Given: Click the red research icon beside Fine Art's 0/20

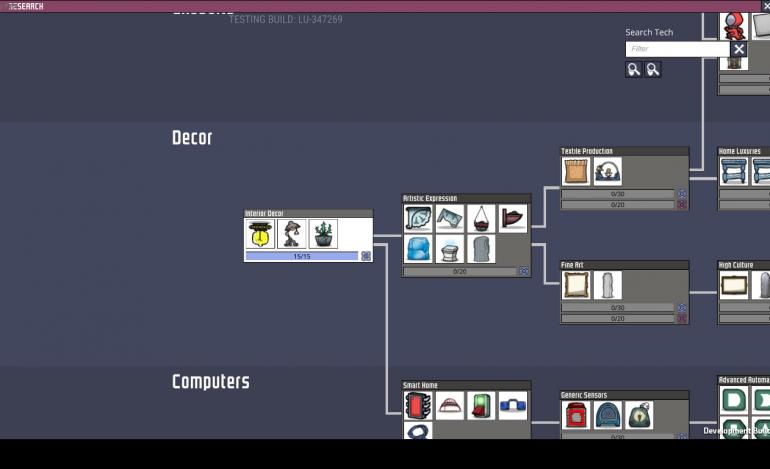Looking at the screenshot, I should 682,318.
